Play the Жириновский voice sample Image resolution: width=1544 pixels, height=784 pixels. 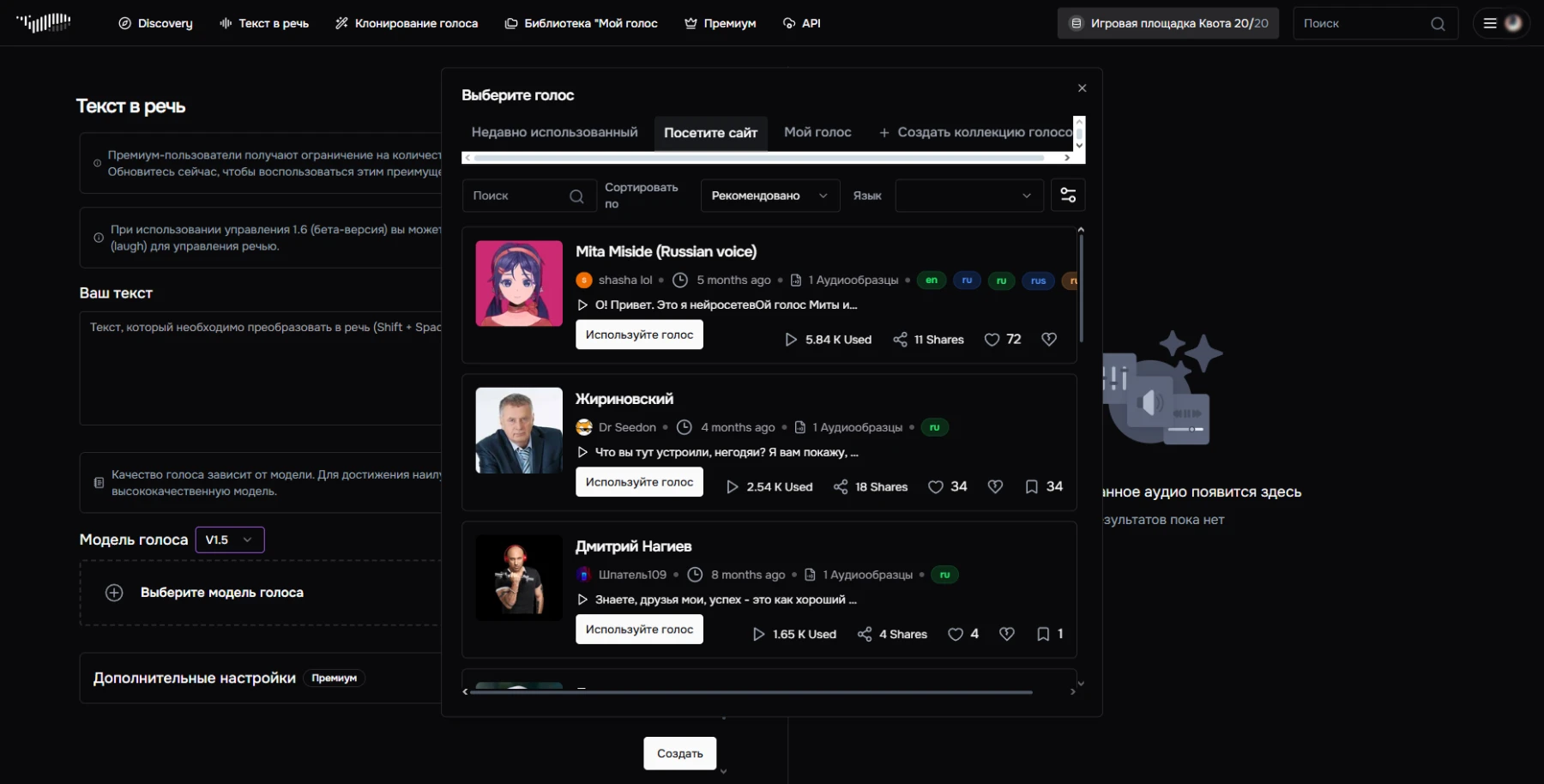(582, 453)
